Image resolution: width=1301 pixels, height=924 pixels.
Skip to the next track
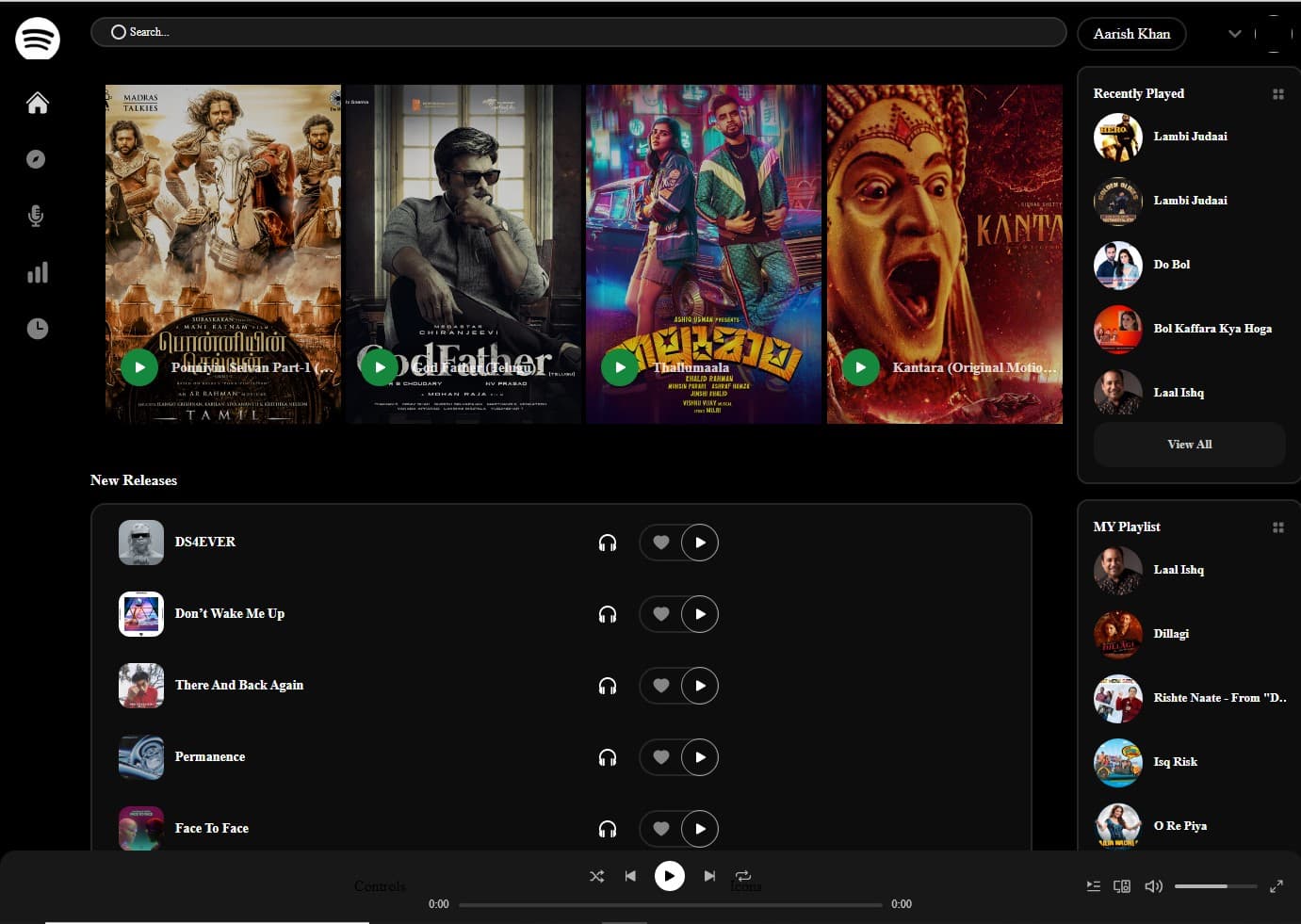click(x=709, y=876)
